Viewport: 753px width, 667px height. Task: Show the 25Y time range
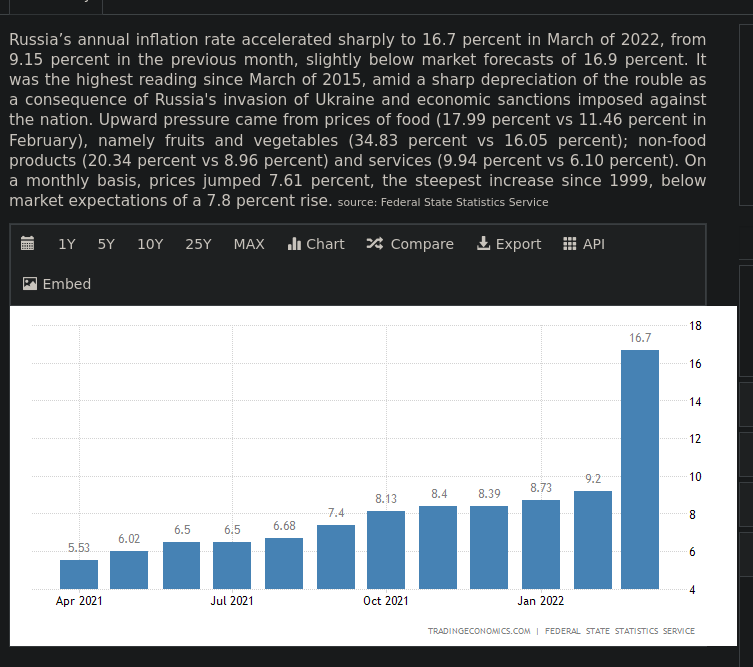click(x=198, y=244)
